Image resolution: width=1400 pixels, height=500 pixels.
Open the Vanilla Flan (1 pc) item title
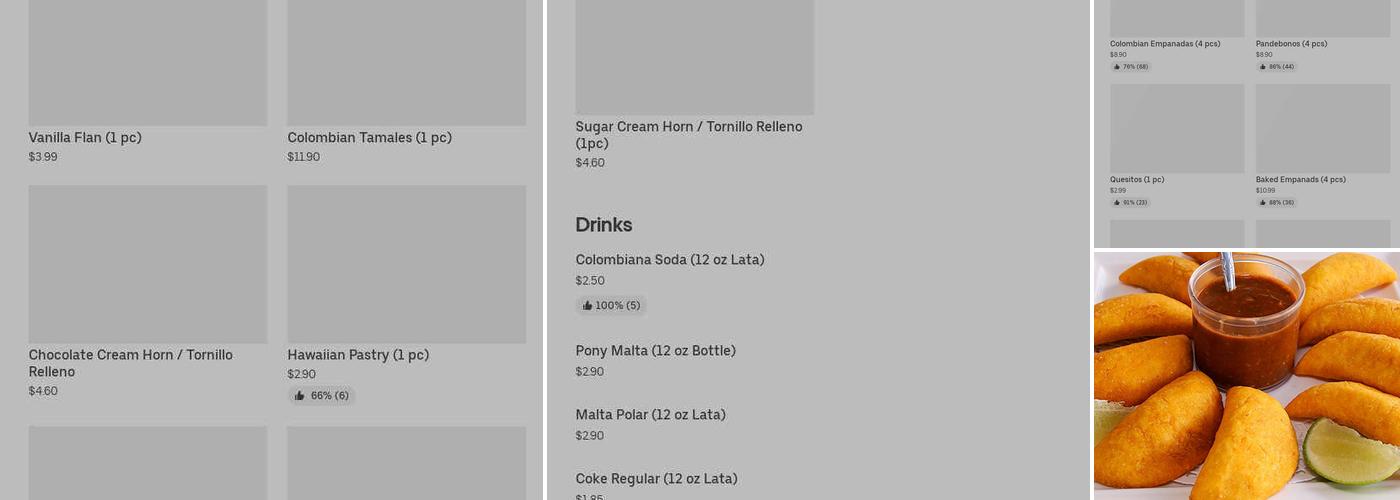pos(85,138)
